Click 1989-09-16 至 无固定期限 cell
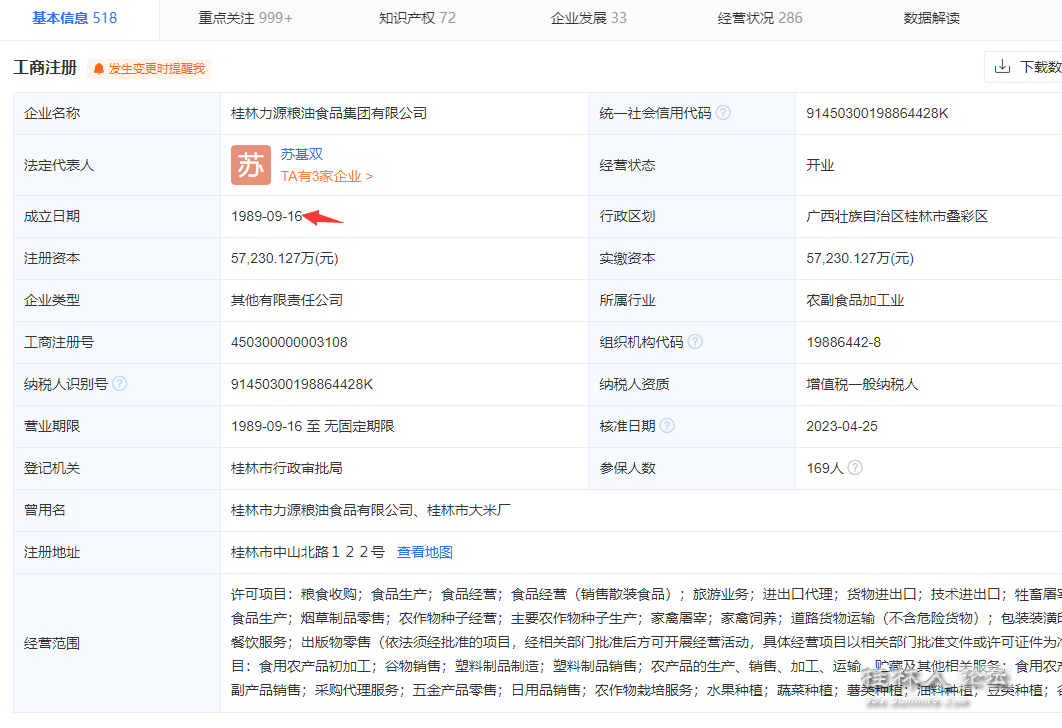The width and height of the screenshot is (1062, 728). pyautogui.click(x=312, y=426)
